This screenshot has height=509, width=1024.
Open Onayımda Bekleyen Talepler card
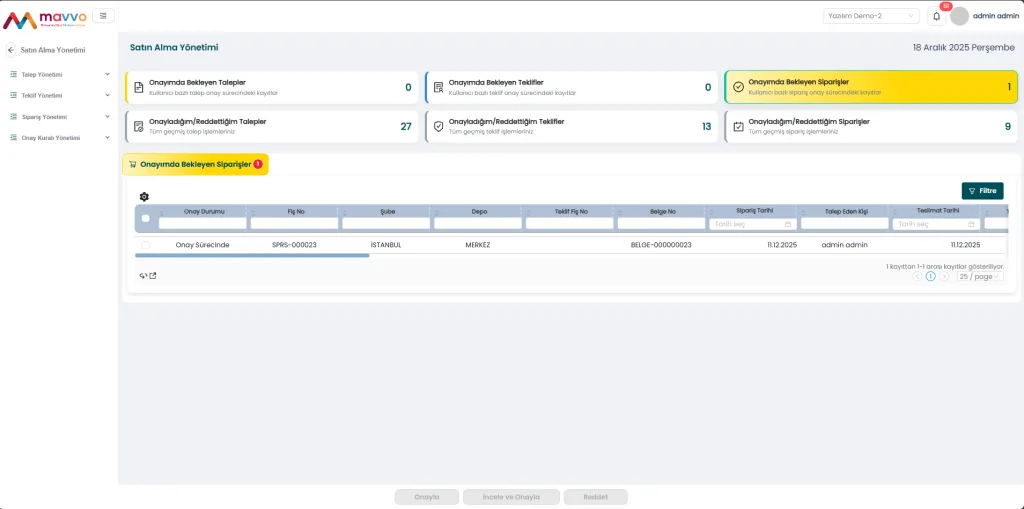pyautogui.click(x=272, y=88)
